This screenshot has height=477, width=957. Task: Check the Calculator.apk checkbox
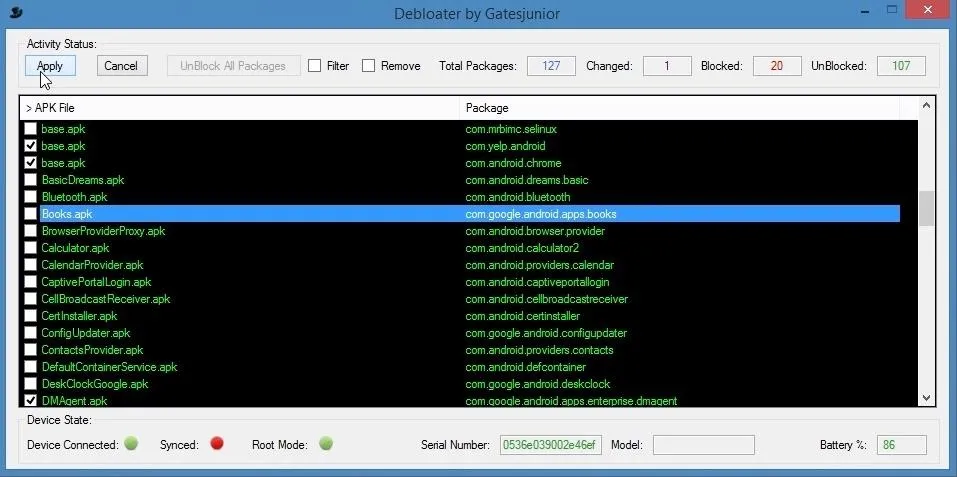(x=30, y=248)
